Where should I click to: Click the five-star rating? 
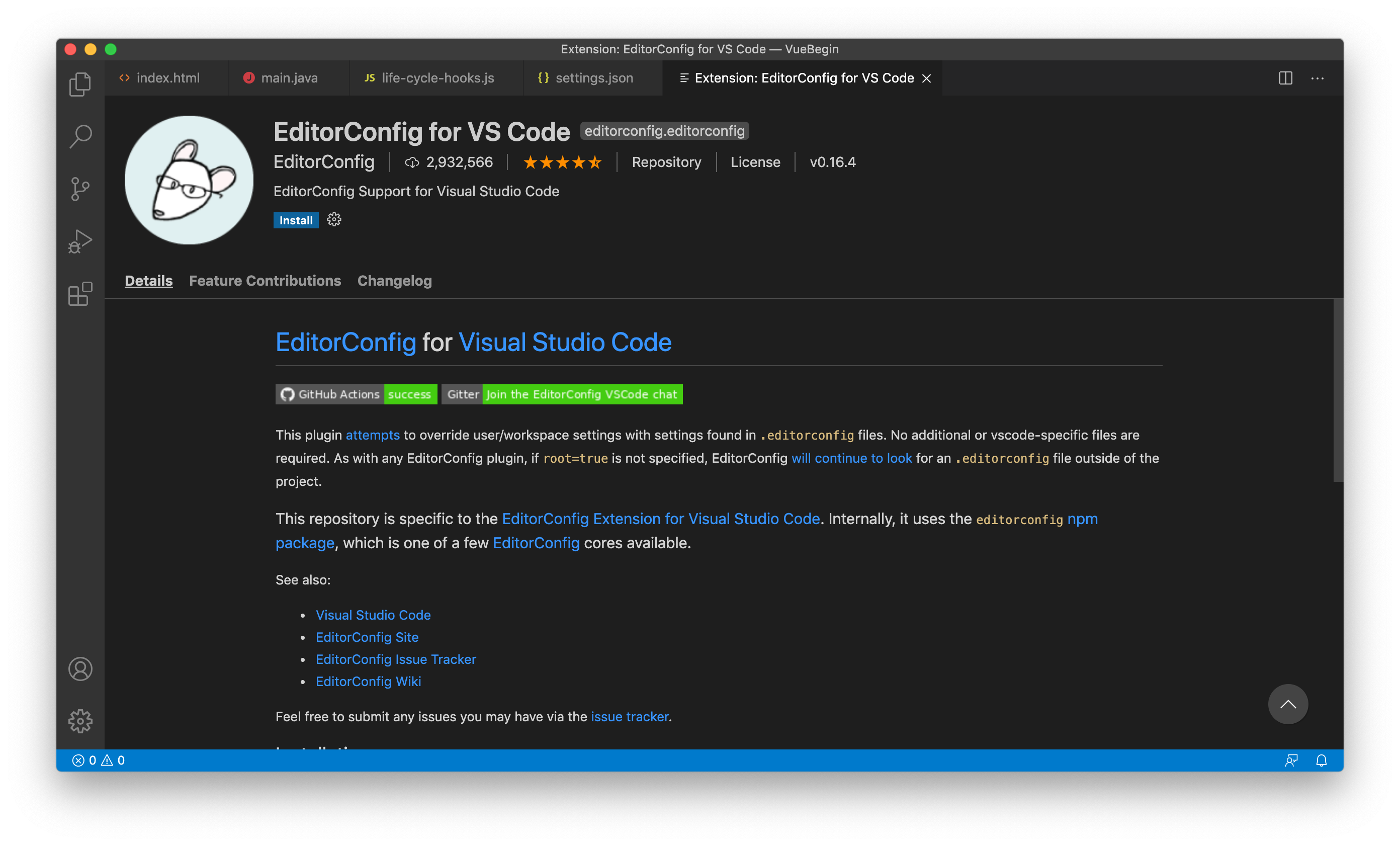coord(562,162)
